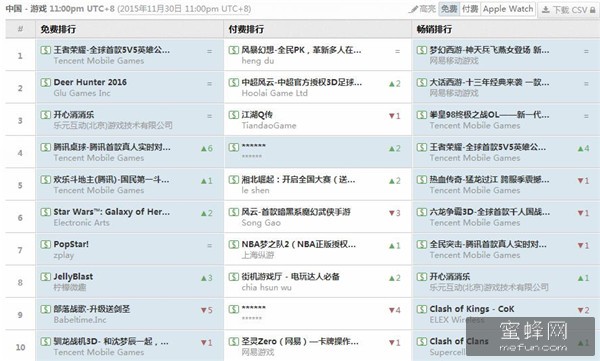Click the ▼3 rank change for 风云
This screenshot has height=361, width=600.
coord(395,213)
